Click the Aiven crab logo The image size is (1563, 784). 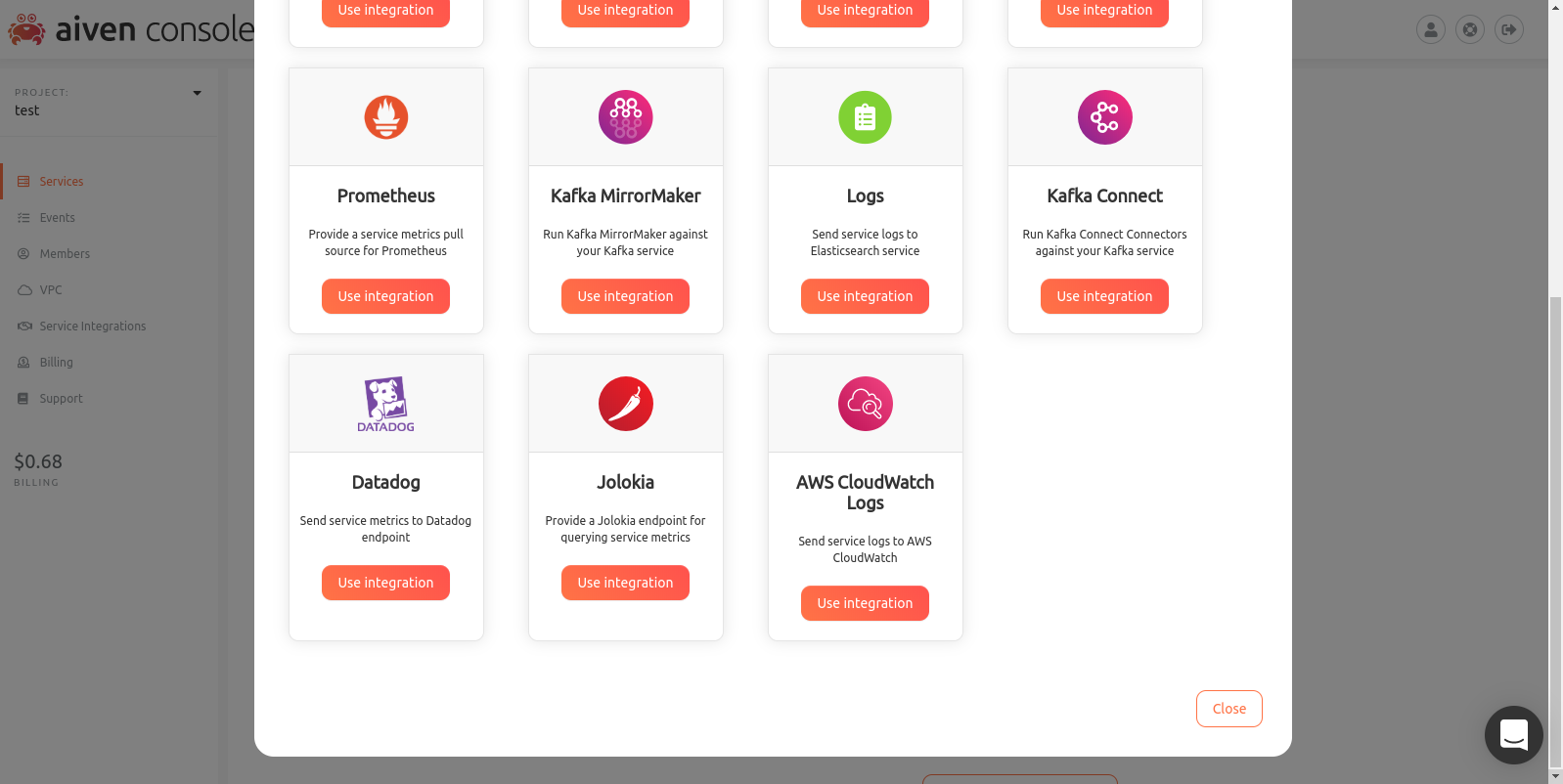pyautogui.click(x=26, y=29)
